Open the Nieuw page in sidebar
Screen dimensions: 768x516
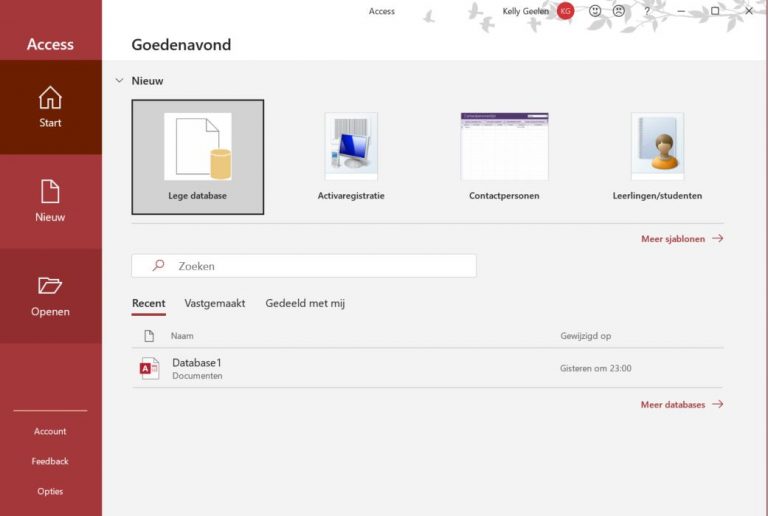tap(50, 201)
